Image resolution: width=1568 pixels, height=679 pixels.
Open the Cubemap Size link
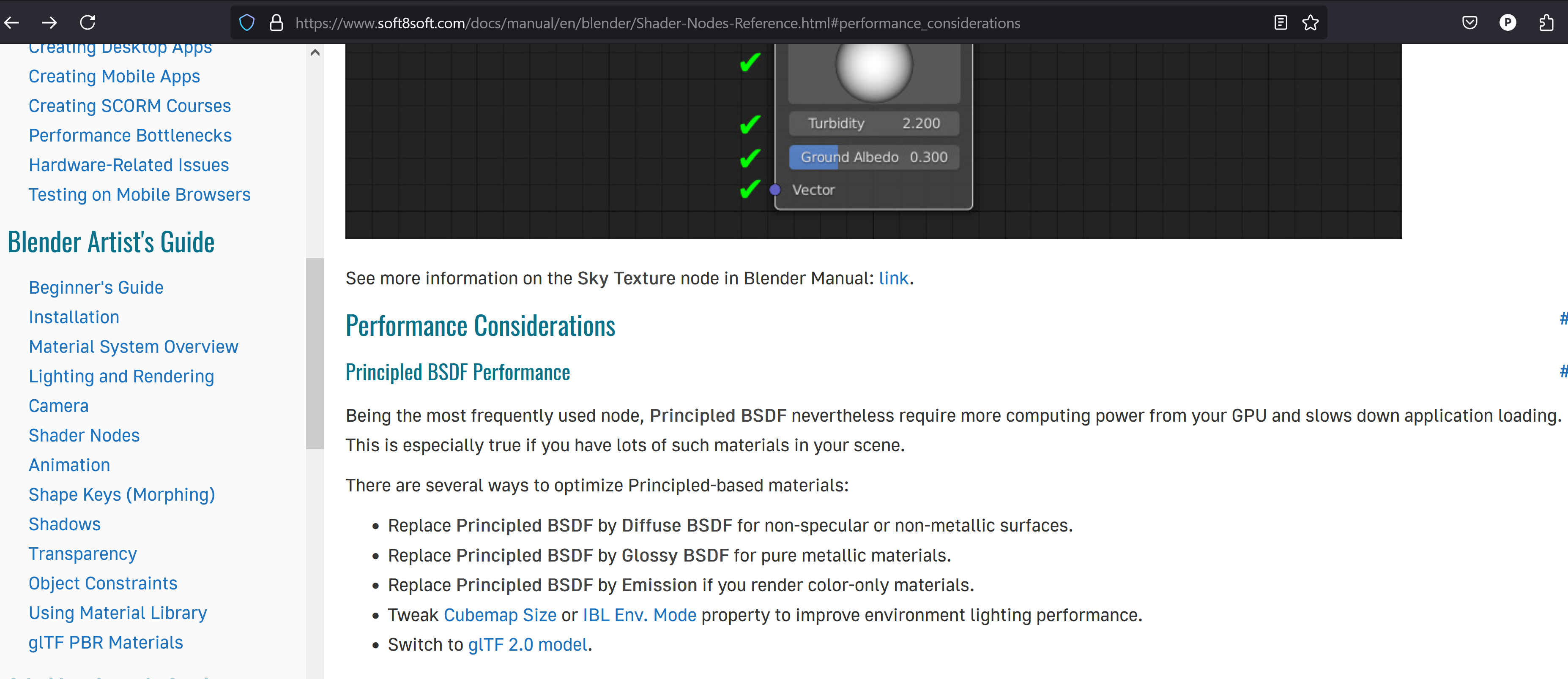coord(500,614)
